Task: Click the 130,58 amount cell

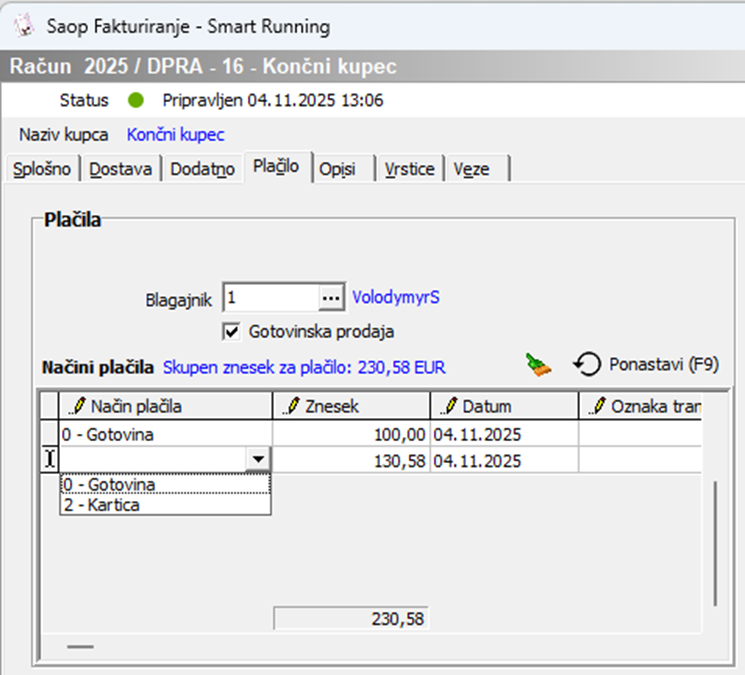Action: pos(351,461)
